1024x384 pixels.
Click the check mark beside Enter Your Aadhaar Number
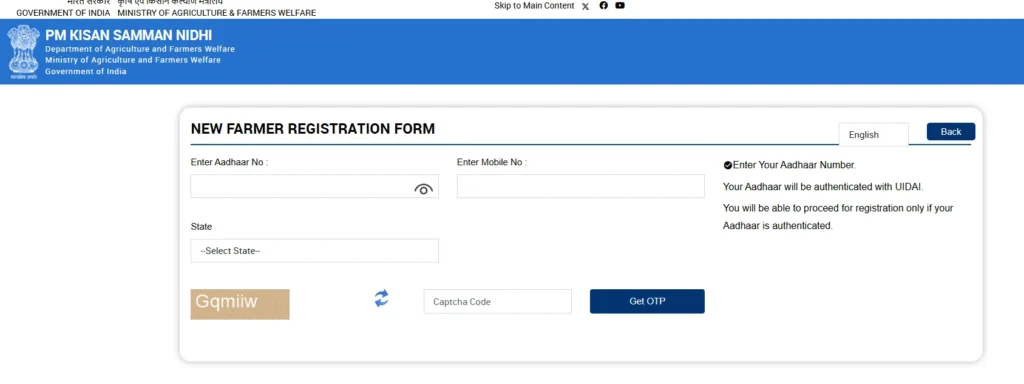(728, 165)
